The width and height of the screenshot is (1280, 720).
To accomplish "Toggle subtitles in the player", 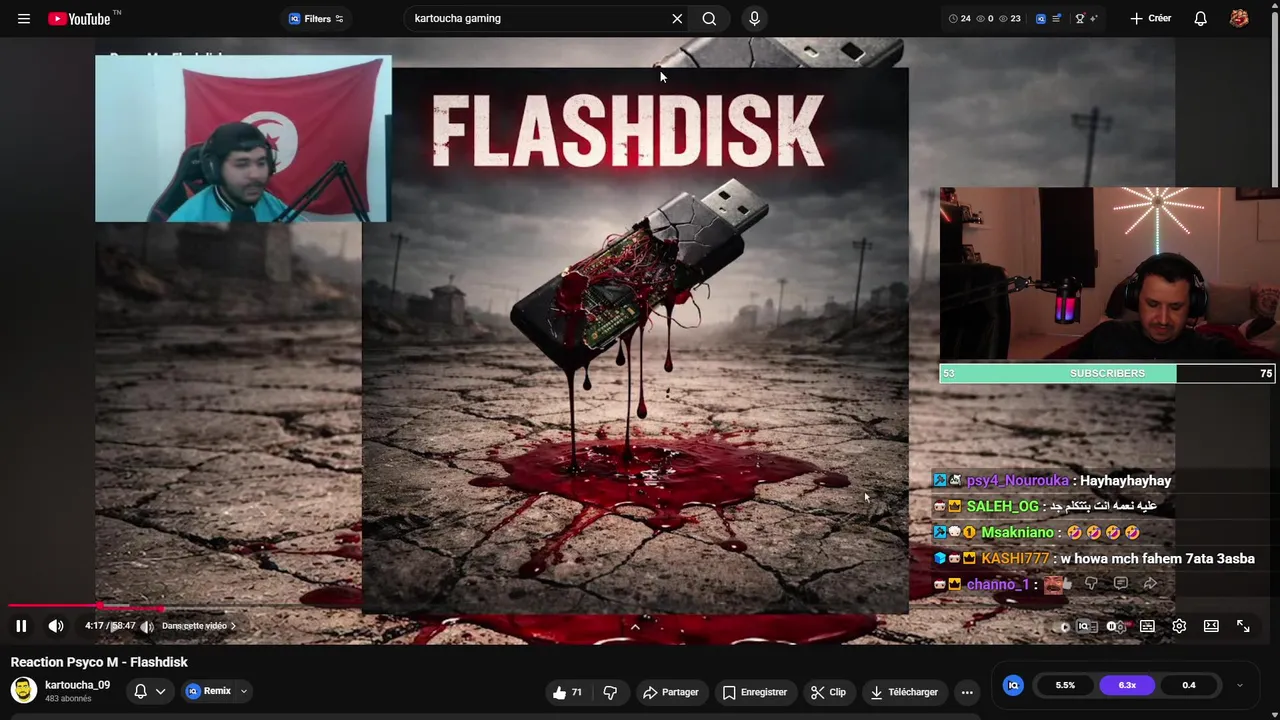I will click(1147, 626).
